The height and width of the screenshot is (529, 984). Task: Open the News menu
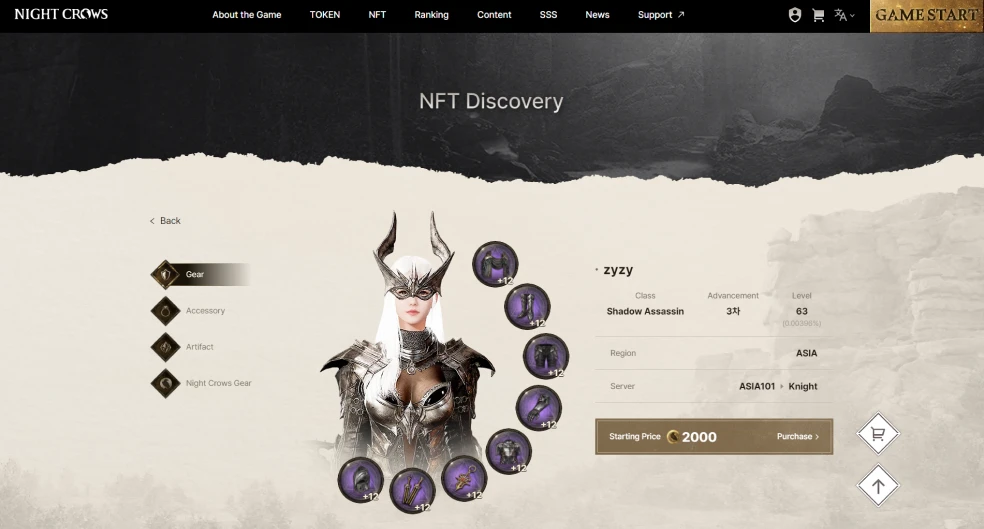(x=597, y=15)
